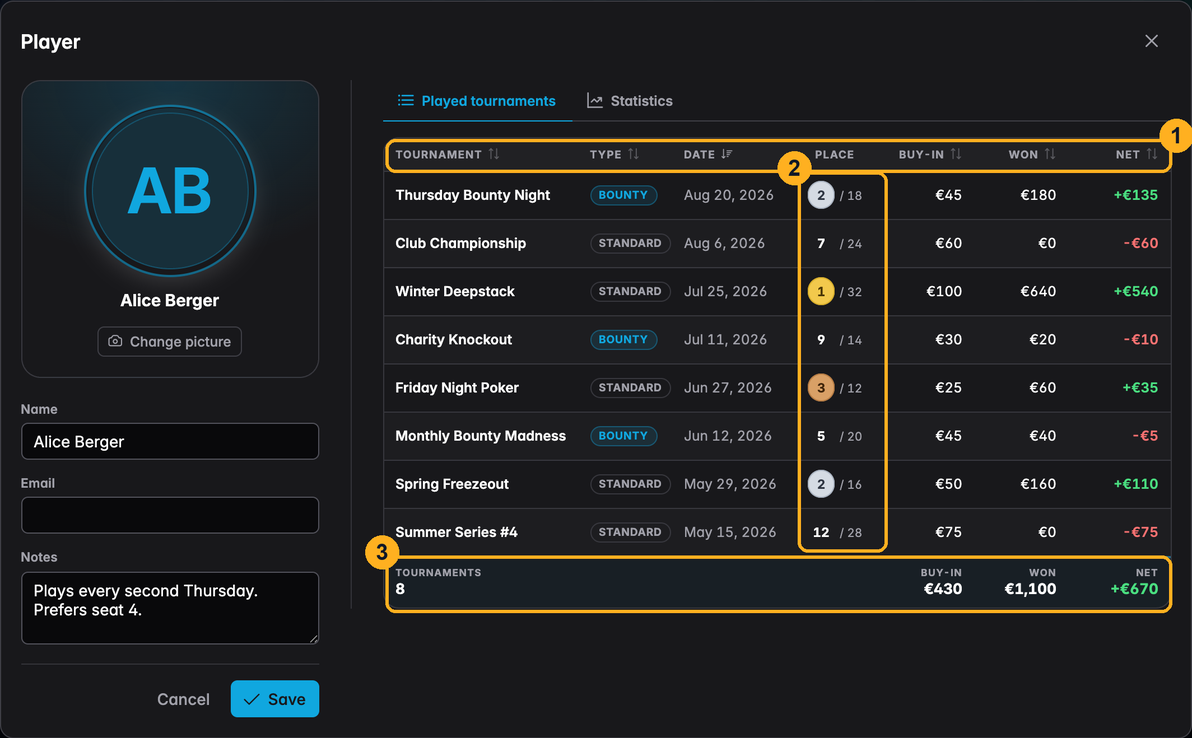Click the +€540 net value
The image size is (1192, 738).
click(1136, 291)
